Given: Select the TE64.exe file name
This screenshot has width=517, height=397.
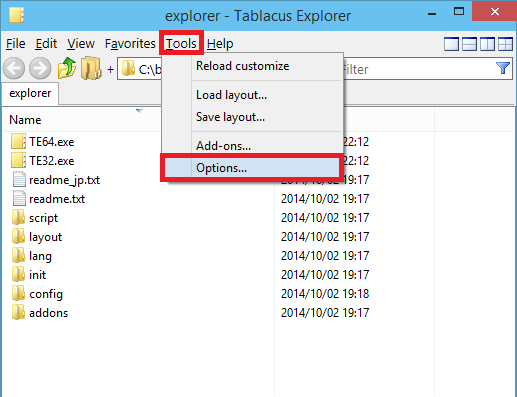Looking at the screenshot, I should (52, 142).
